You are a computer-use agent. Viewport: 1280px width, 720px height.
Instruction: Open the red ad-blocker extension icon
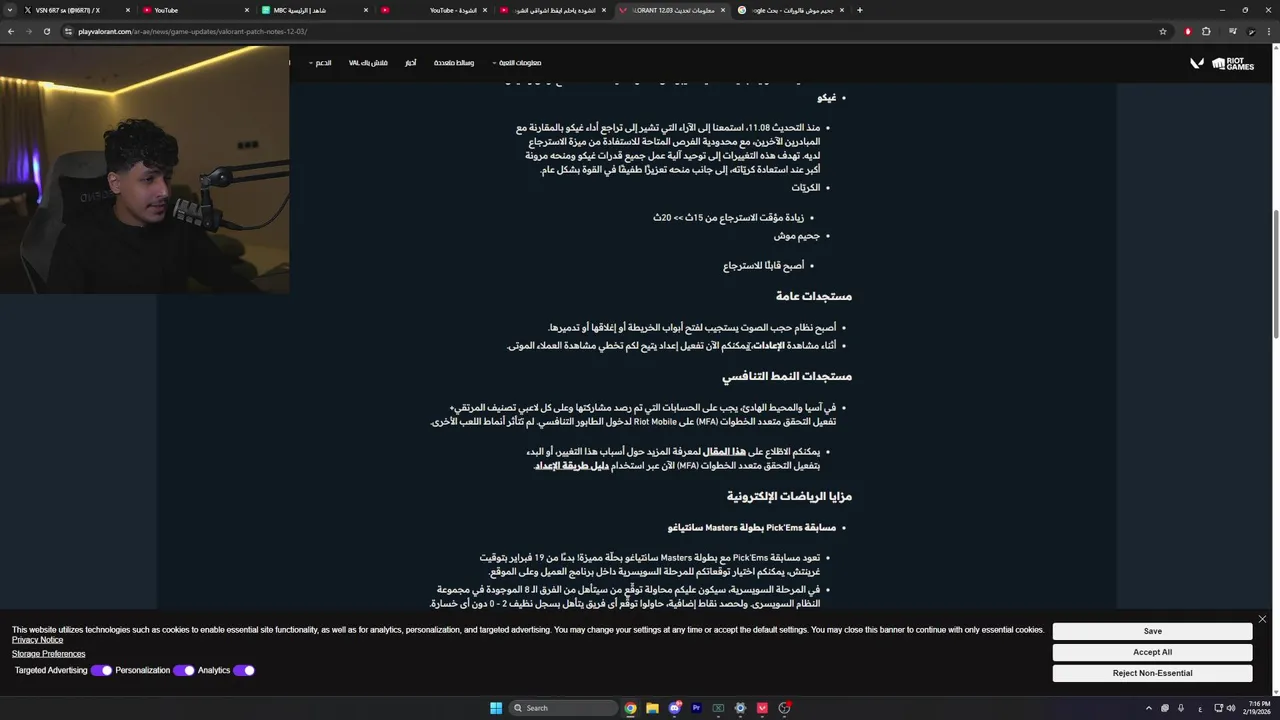click(1188, 31)
